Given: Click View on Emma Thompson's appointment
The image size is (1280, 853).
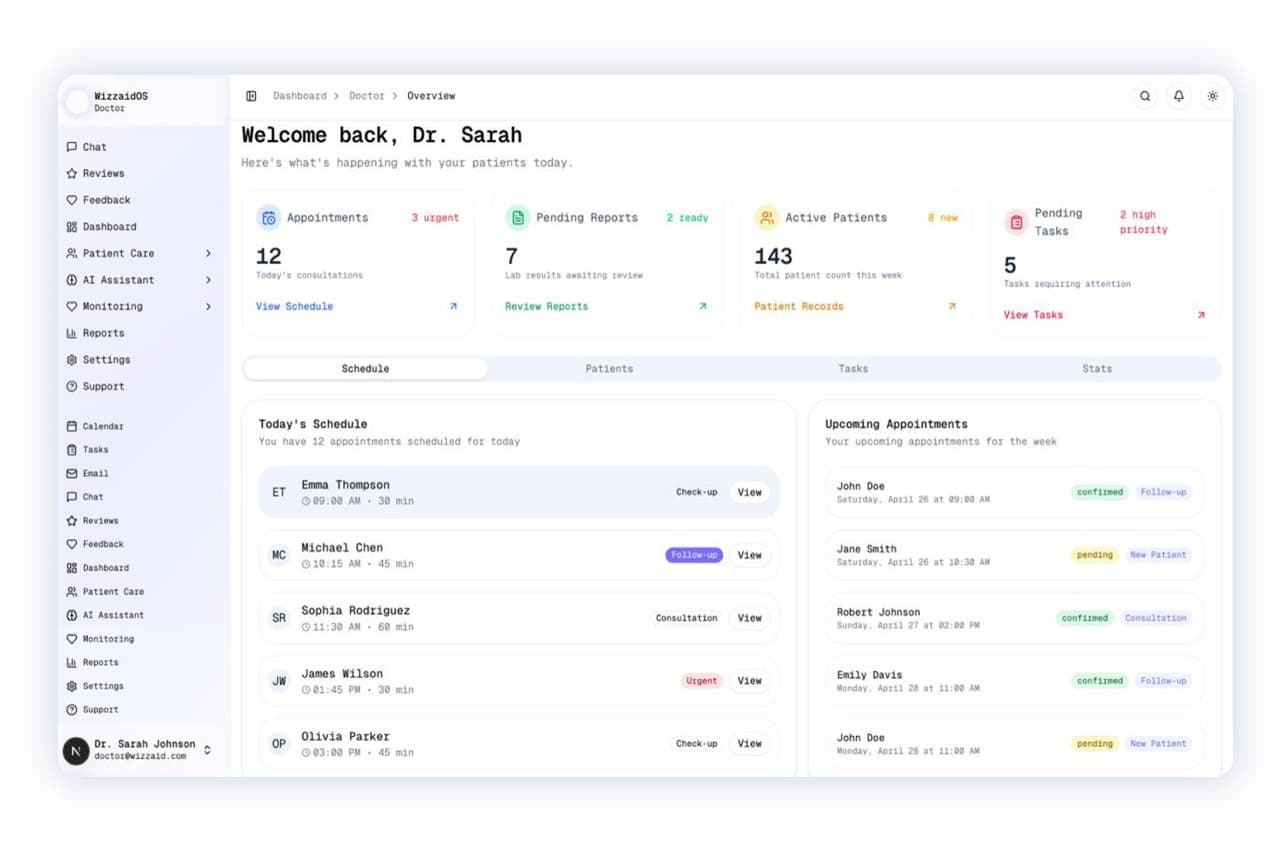Looking at the screenshot, I should tap(749, 492).
